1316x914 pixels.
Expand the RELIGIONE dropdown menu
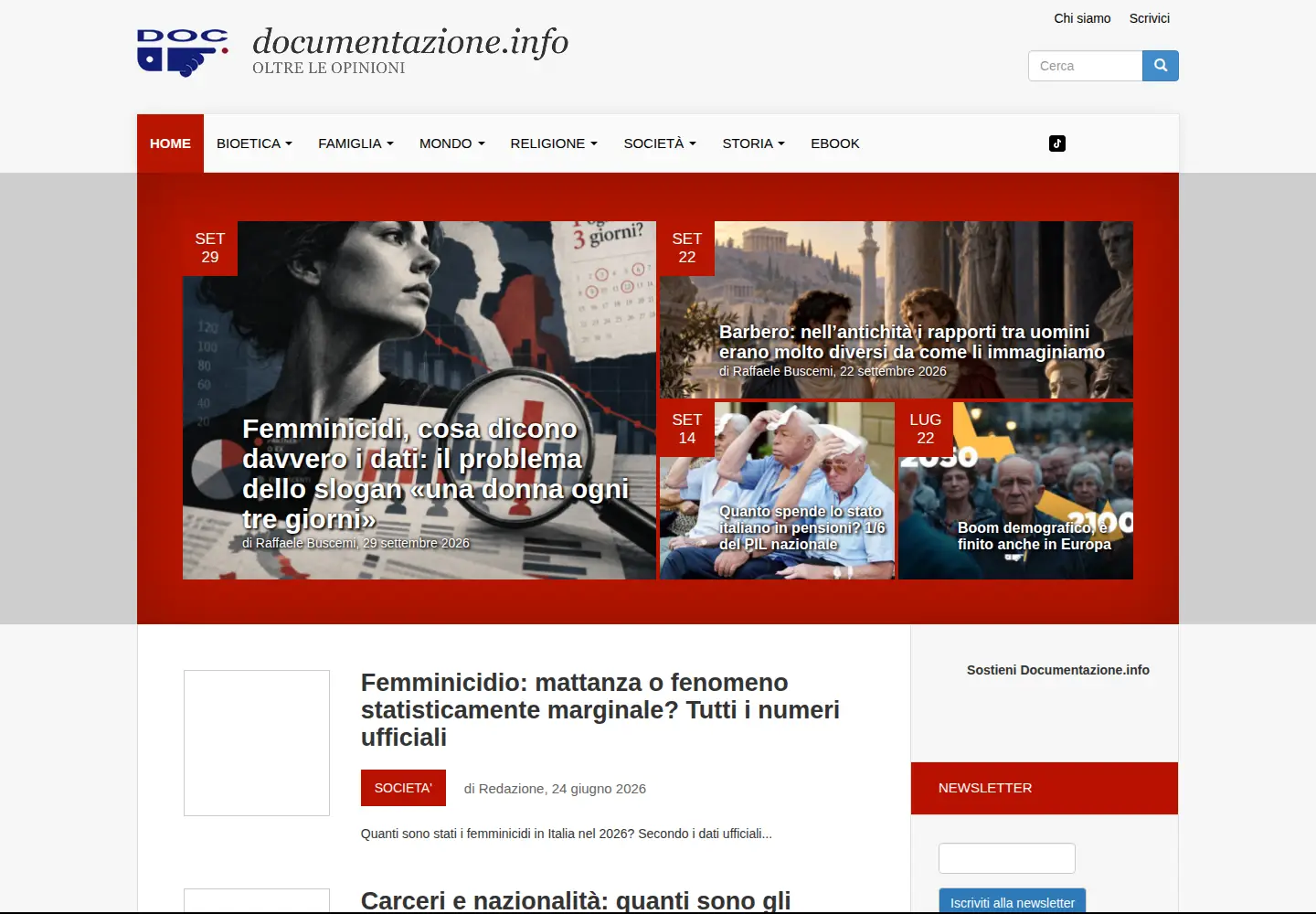click(554, 143)
